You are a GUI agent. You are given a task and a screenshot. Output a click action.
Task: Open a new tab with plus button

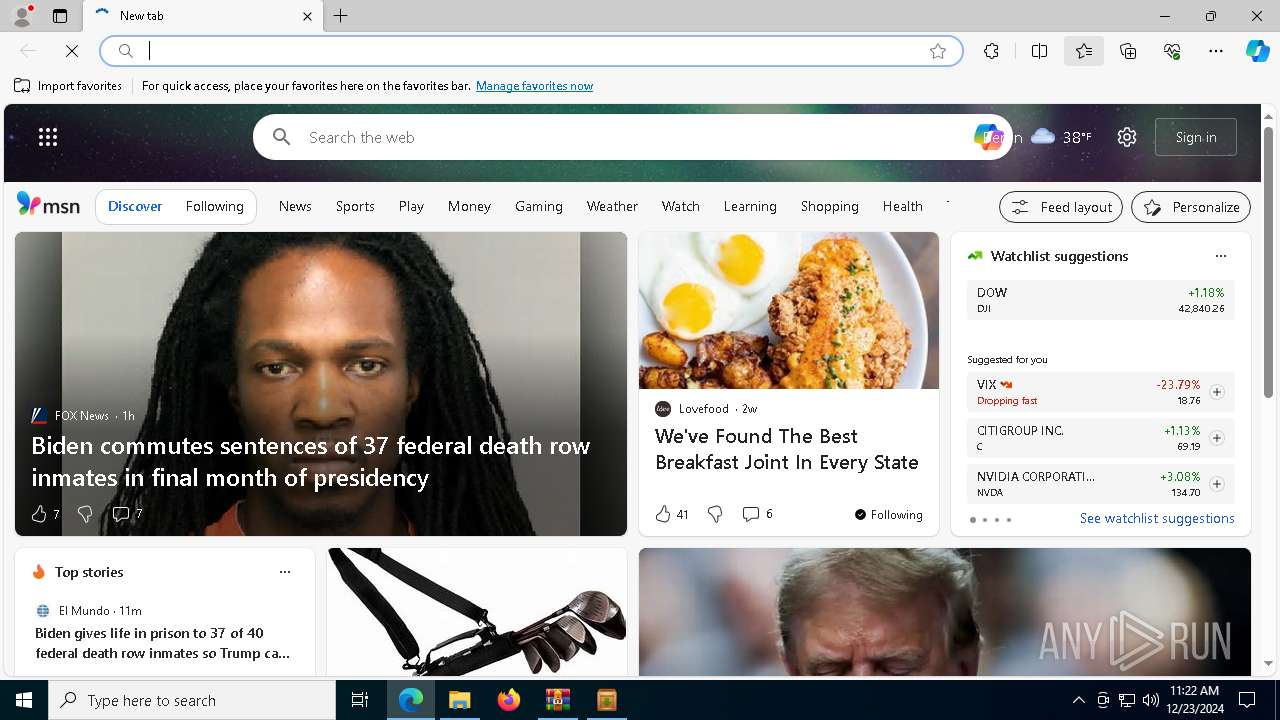pos(341,16)
